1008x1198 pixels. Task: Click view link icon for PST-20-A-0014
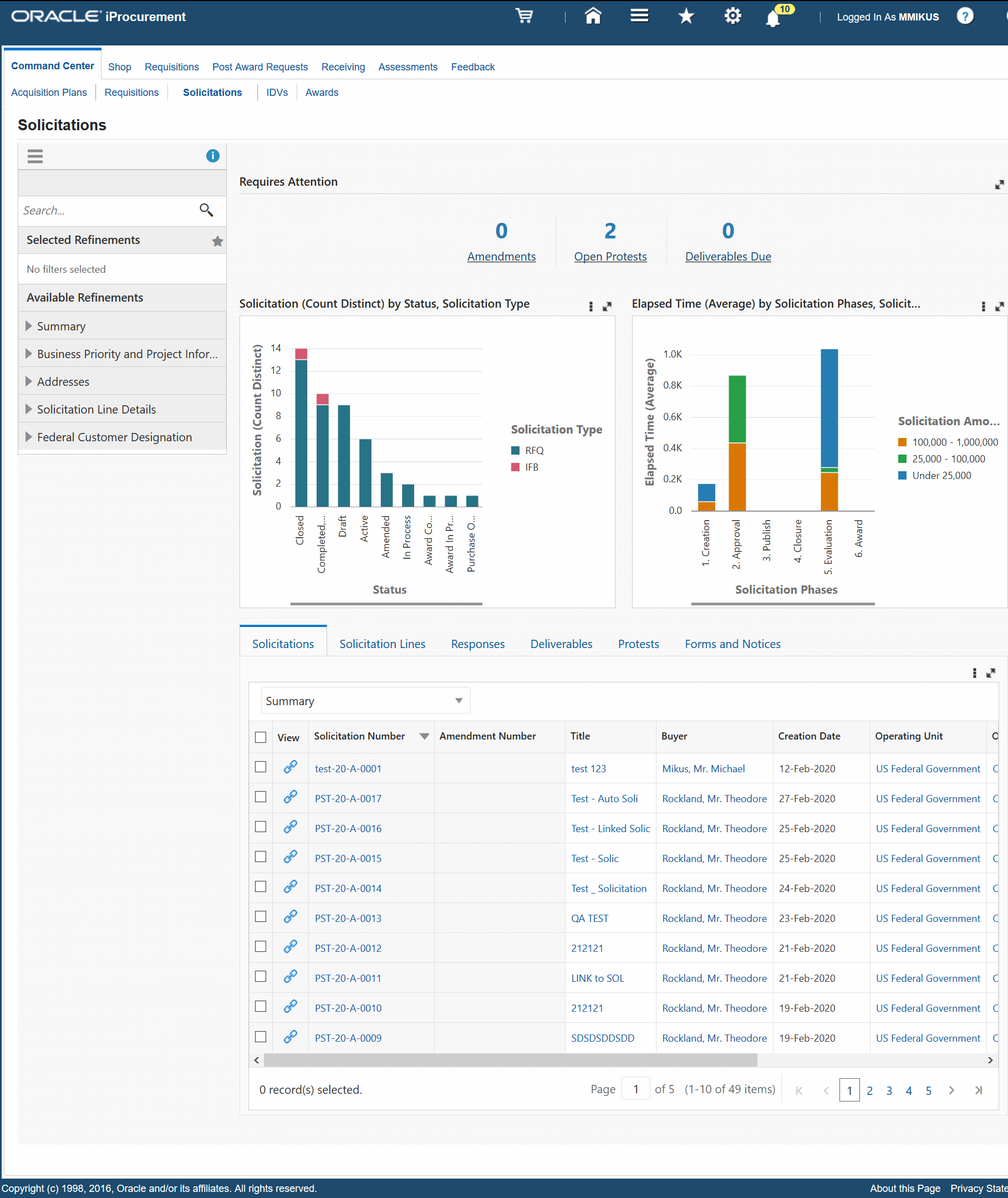pos(291,886)
